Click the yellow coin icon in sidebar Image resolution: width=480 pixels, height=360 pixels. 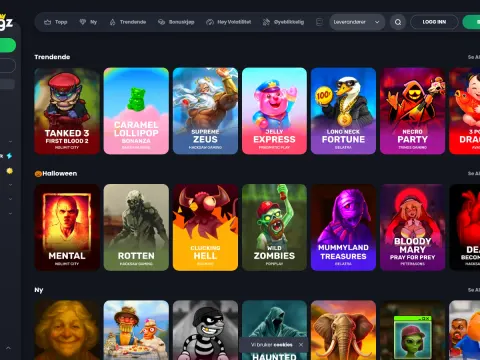[x=10, y=171]
